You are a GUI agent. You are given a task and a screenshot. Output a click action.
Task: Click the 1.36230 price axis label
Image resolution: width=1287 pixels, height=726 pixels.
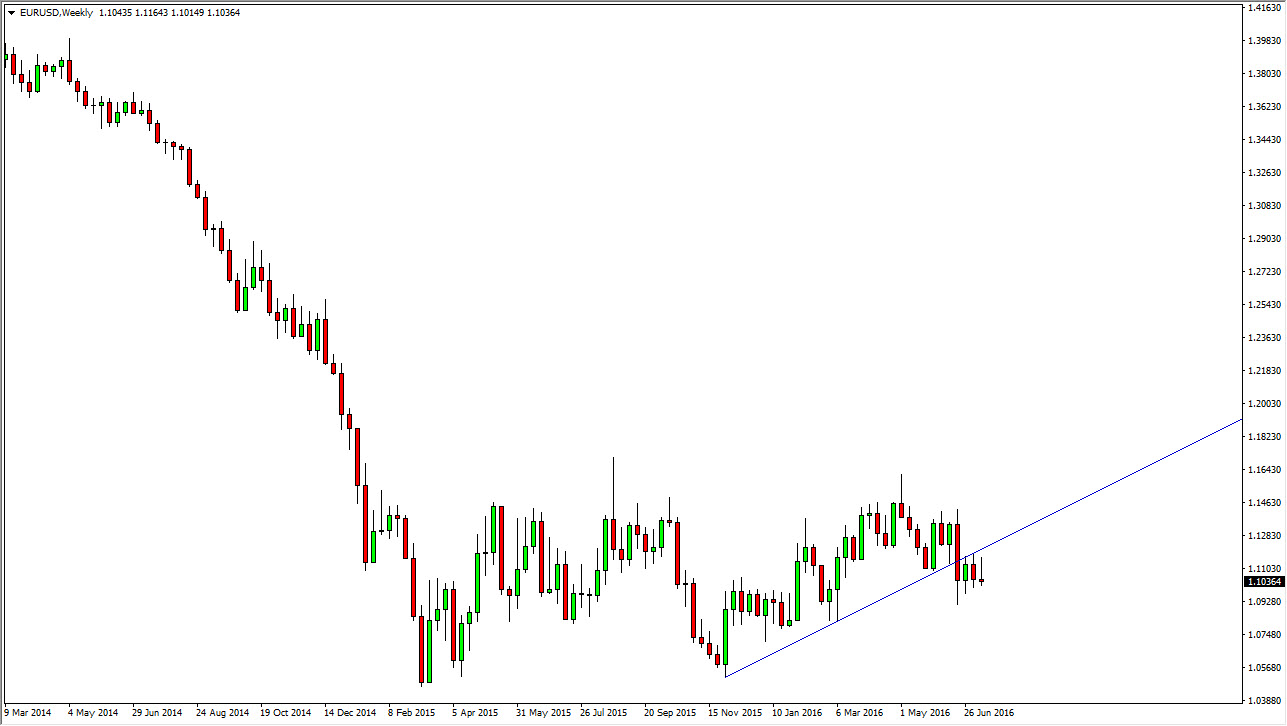[1264, 106]
